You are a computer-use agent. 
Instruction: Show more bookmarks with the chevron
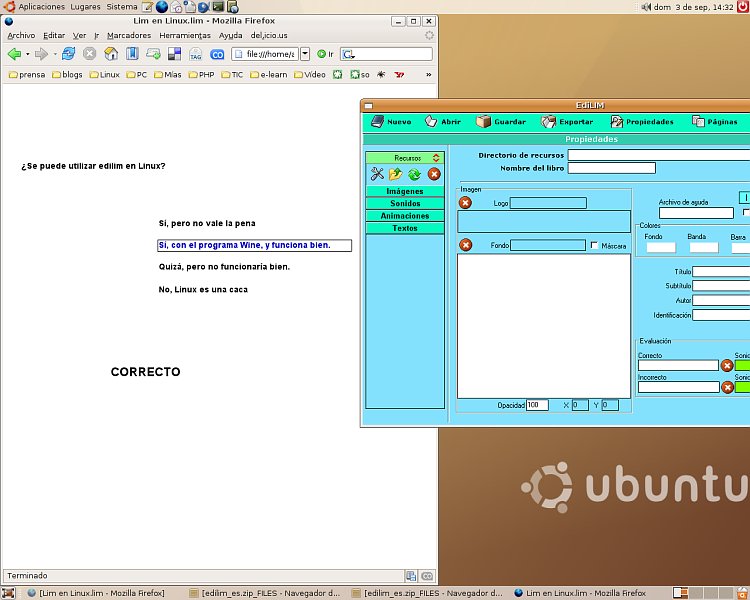point(429,75)
